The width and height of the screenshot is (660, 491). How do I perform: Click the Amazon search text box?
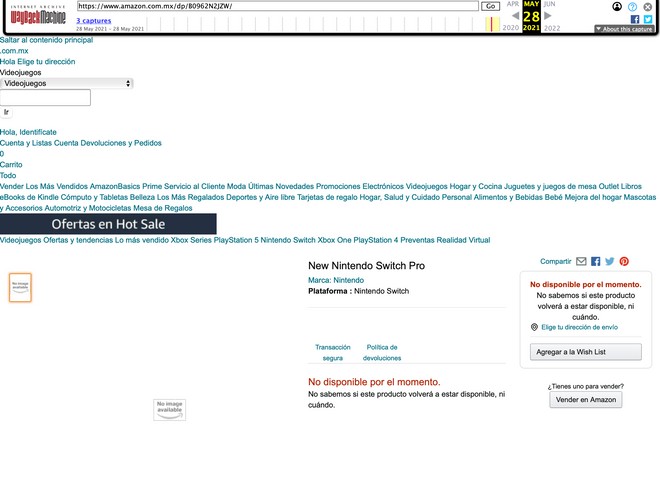tap(45, 98)
